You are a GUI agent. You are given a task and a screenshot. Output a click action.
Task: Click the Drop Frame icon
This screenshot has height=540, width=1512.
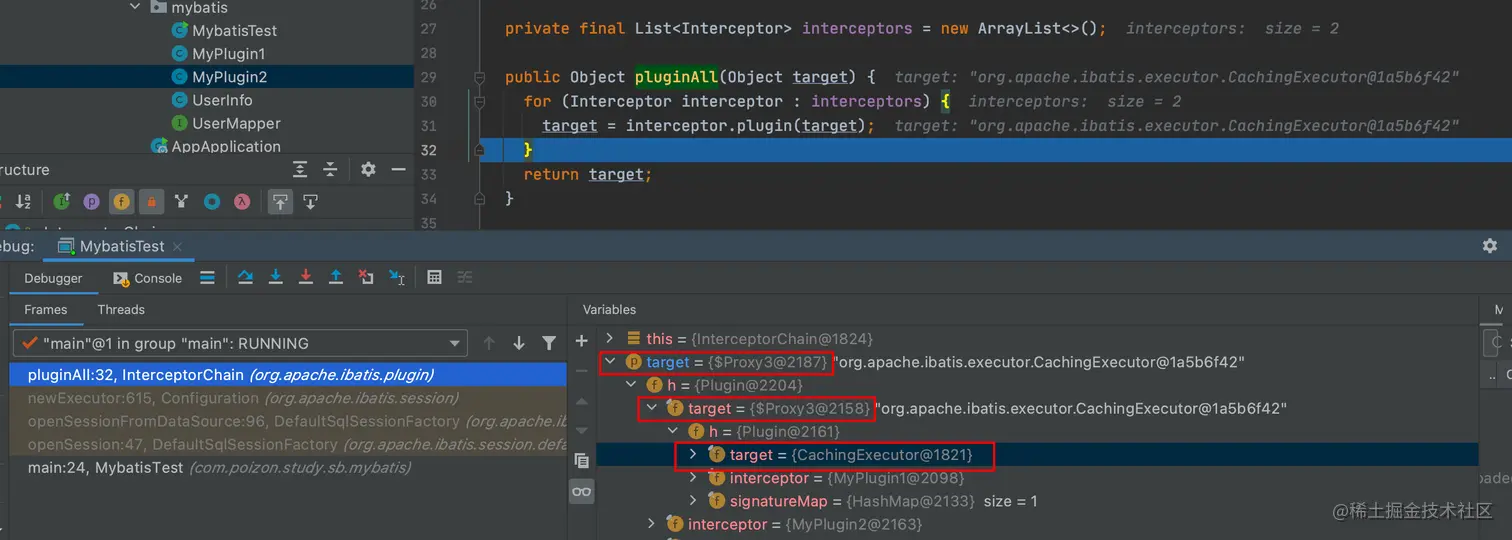pyautogui.click(x=366, y=277)
